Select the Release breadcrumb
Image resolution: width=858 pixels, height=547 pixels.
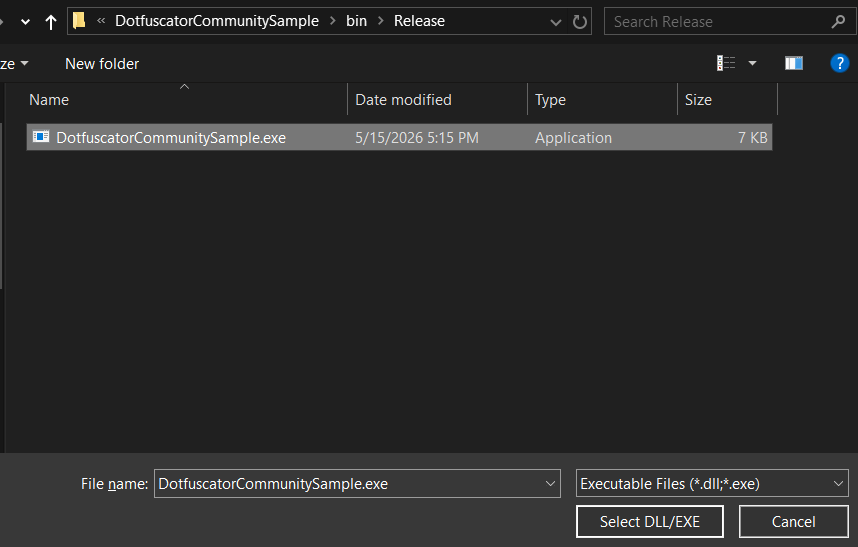pos(419,21)
